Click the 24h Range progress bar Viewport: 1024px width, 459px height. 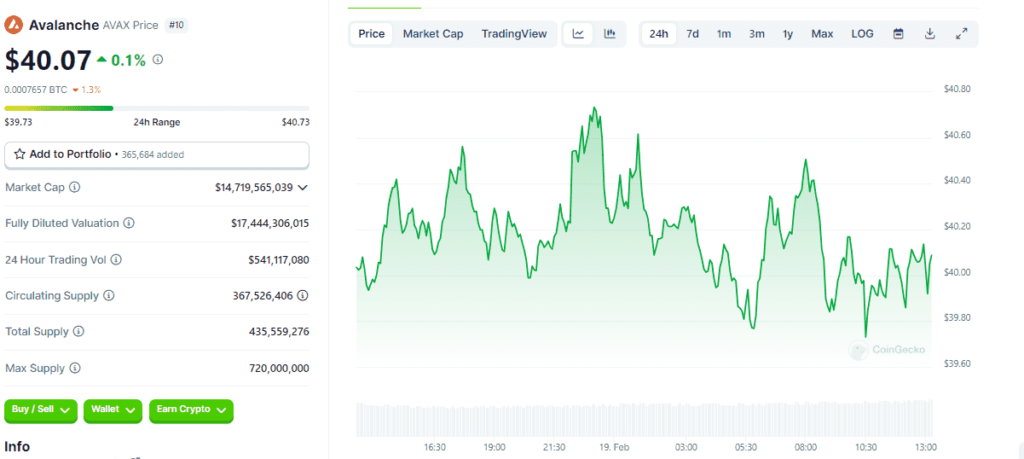(157, 108)
